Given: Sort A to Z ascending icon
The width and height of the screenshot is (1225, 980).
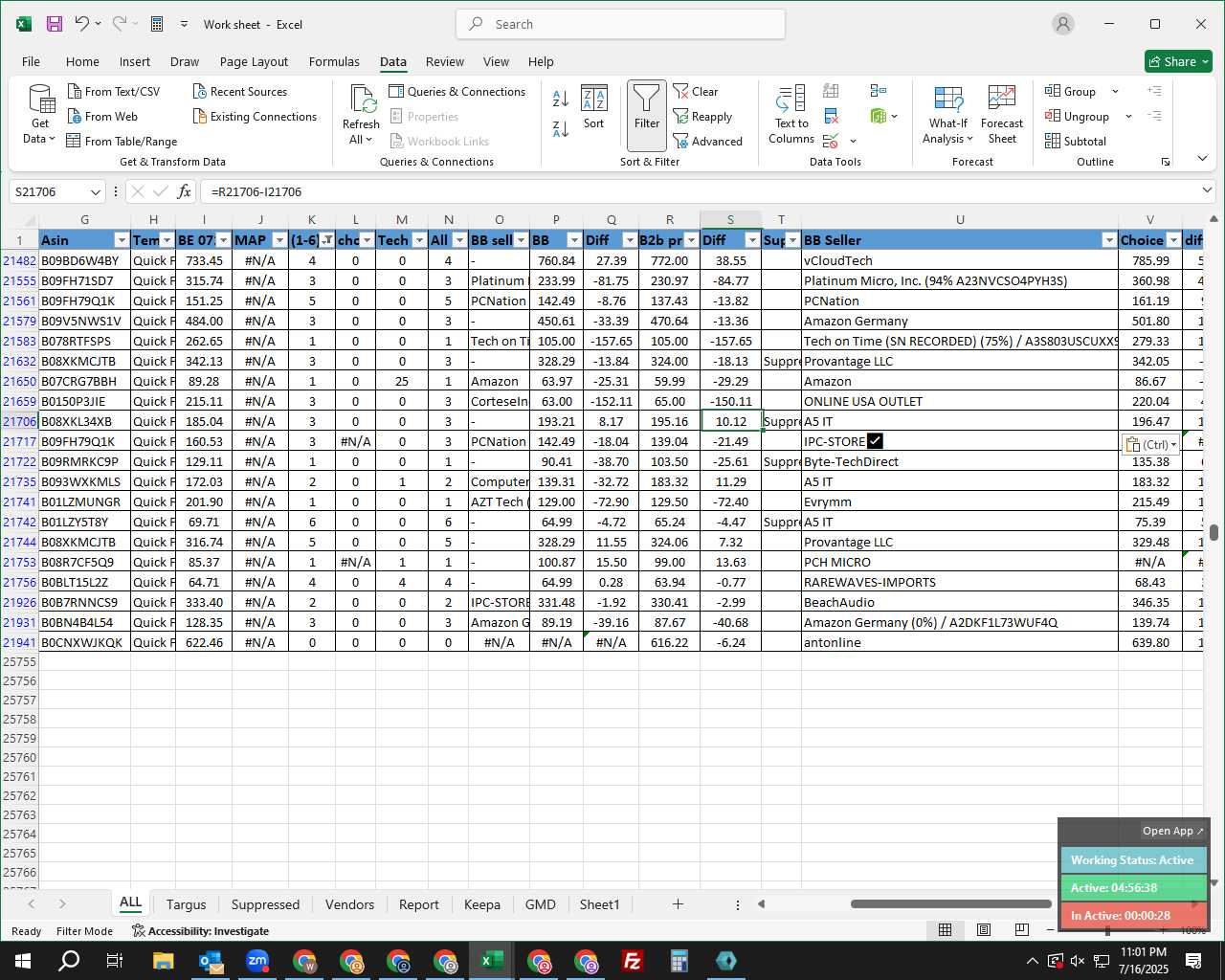Looking at the screenshot, I should [x=561, y=98].
